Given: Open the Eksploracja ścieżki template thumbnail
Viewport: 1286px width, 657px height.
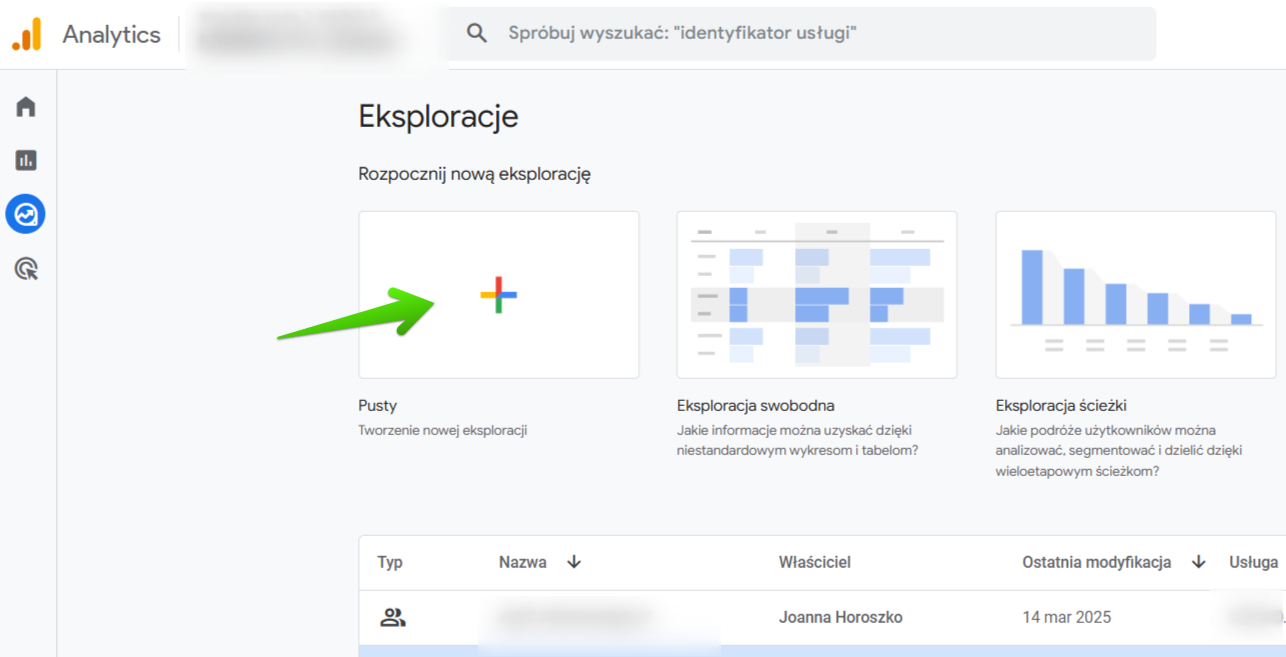Looking at the screenshot, I should (1135, 295).
